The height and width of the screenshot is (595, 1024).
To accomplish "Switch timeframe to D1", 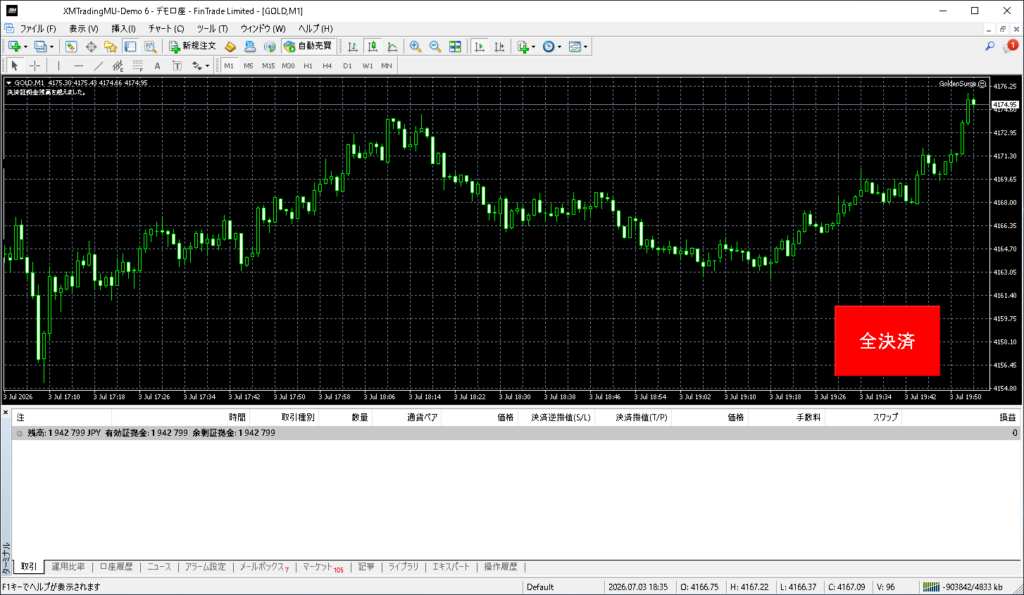I will [x=347, y=65].
